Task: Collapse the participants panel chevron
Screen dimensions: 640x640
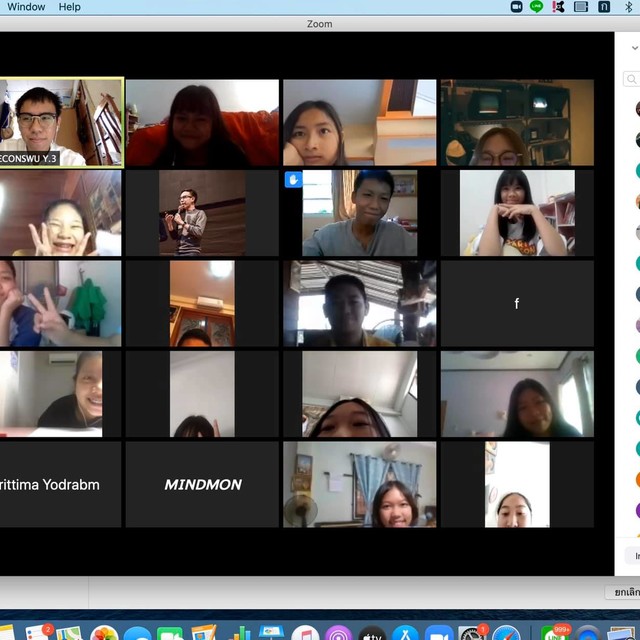Action: click(x=635, y=48)
